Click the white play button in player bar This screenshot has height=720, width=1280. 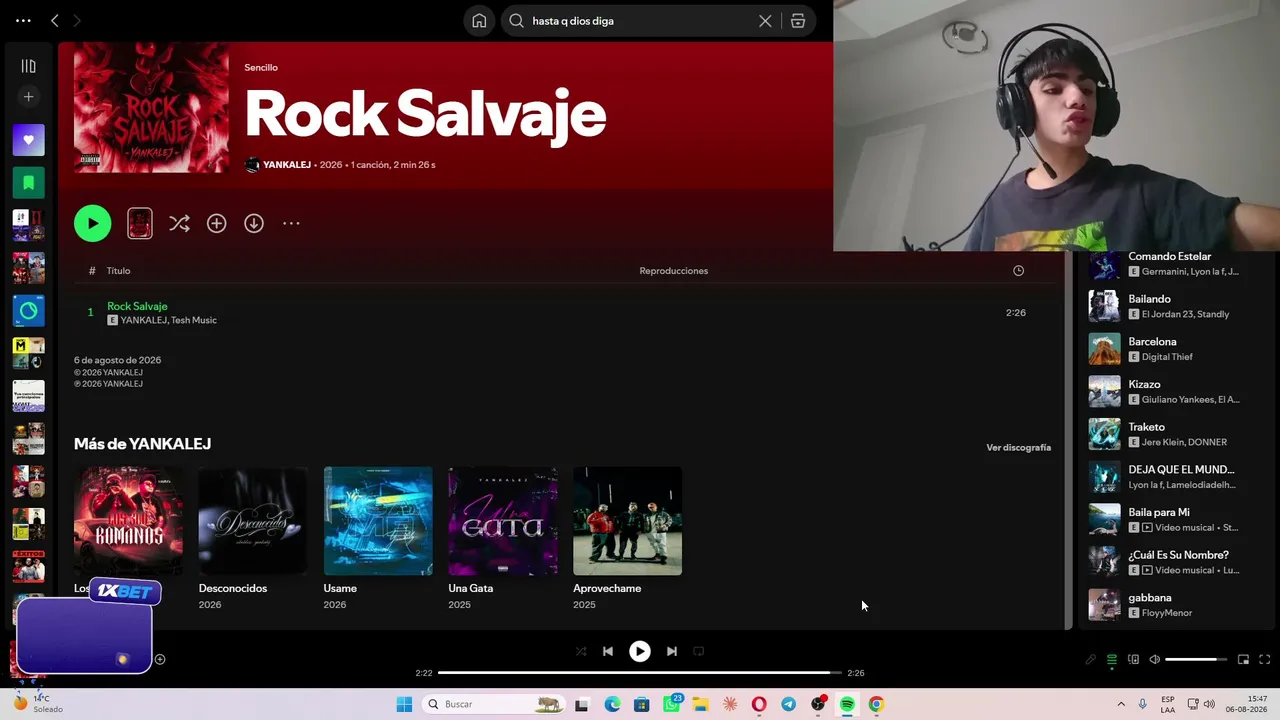click(x=639, y=651)
